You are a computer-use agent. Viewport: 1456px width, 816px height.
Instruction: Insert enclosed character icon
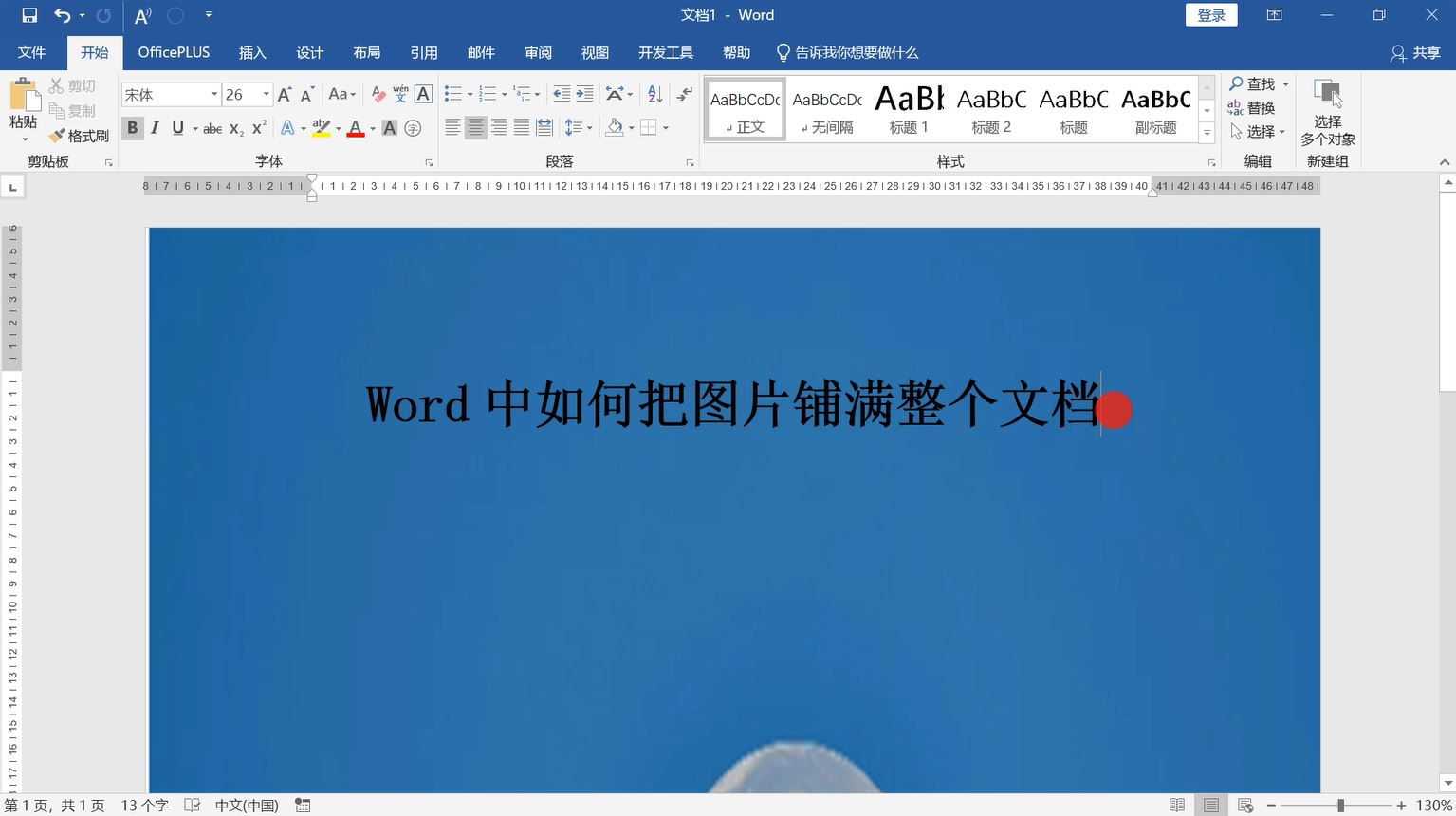413,128
